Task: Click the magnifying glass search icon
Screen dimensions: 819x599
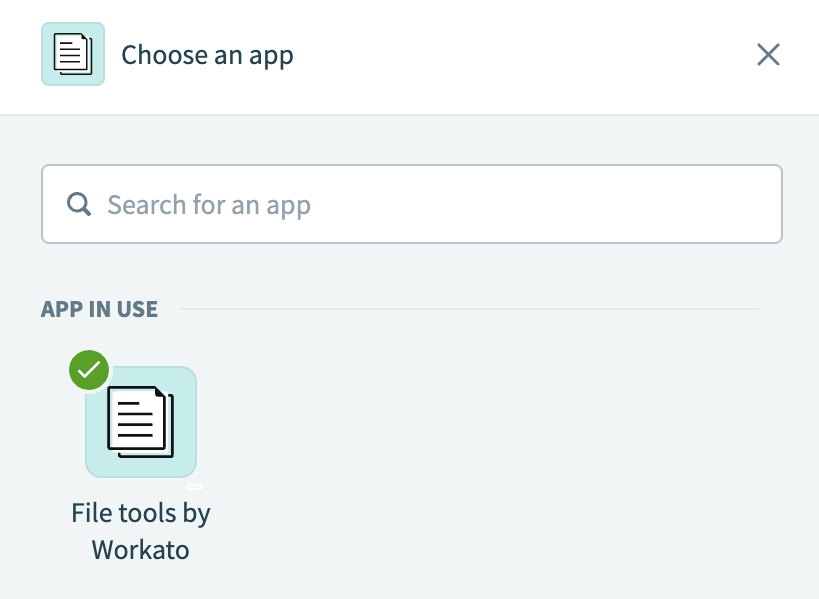Action: (79, 204)
